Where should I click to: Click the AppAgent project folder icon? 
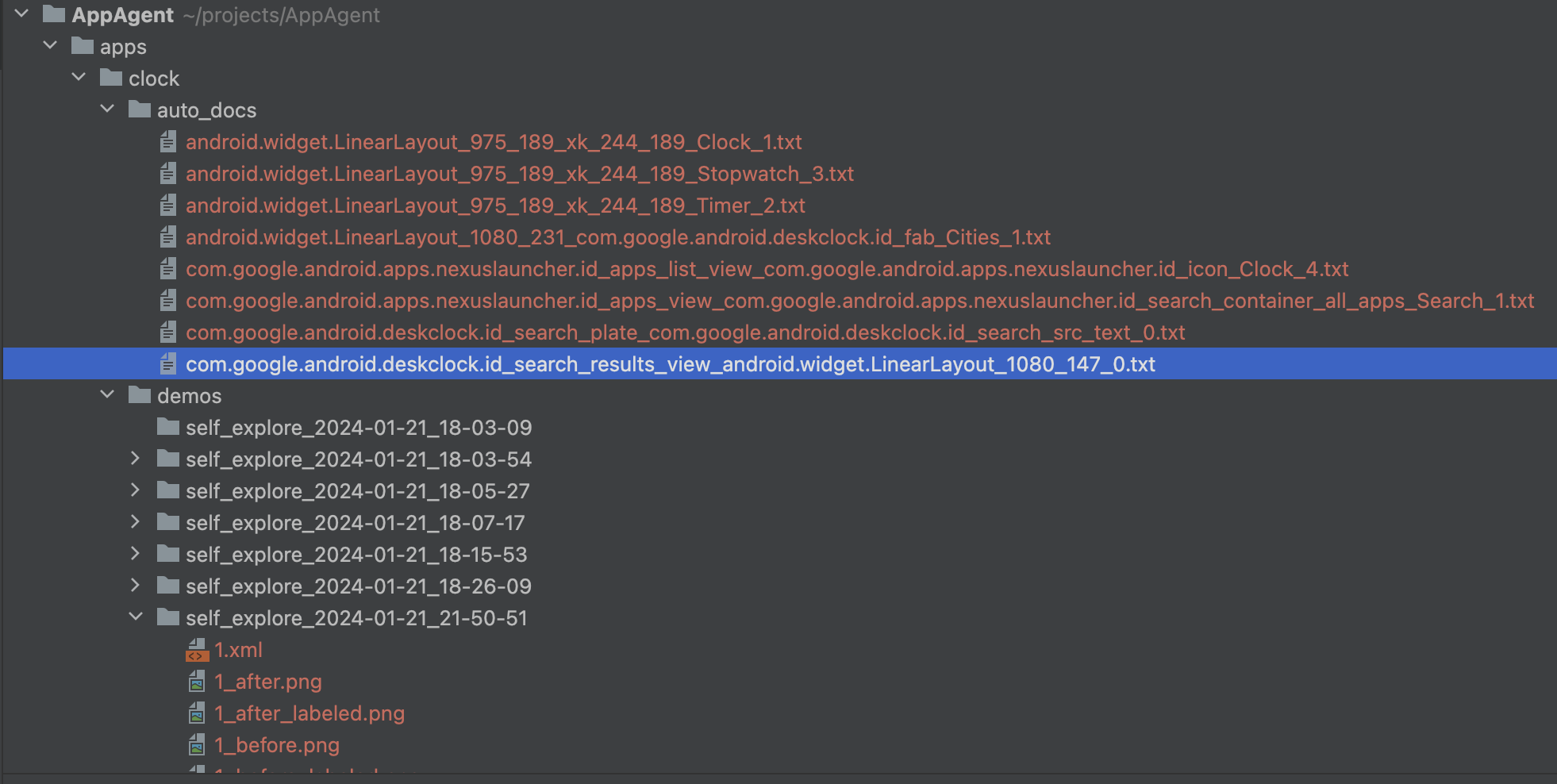(54, 13)
